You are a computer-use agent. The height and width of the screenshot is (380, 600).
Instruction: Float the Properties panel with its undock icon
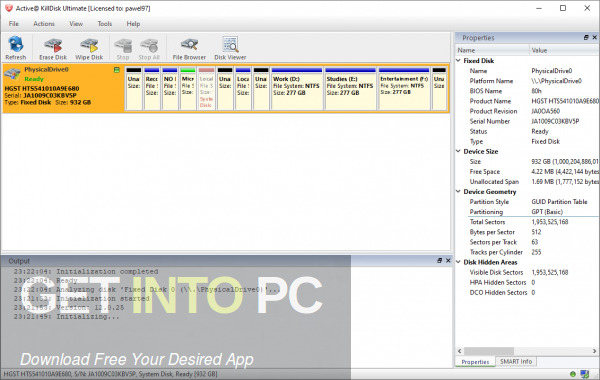[x=586, y=38]
